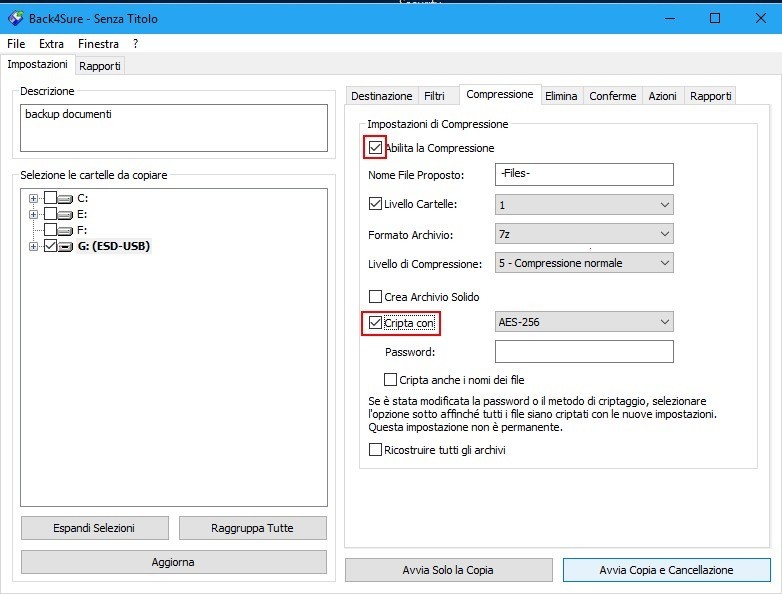Select the G: drive checkbox in folder tree
This screenshot has height=594, width=782.
tap(50, 246)
